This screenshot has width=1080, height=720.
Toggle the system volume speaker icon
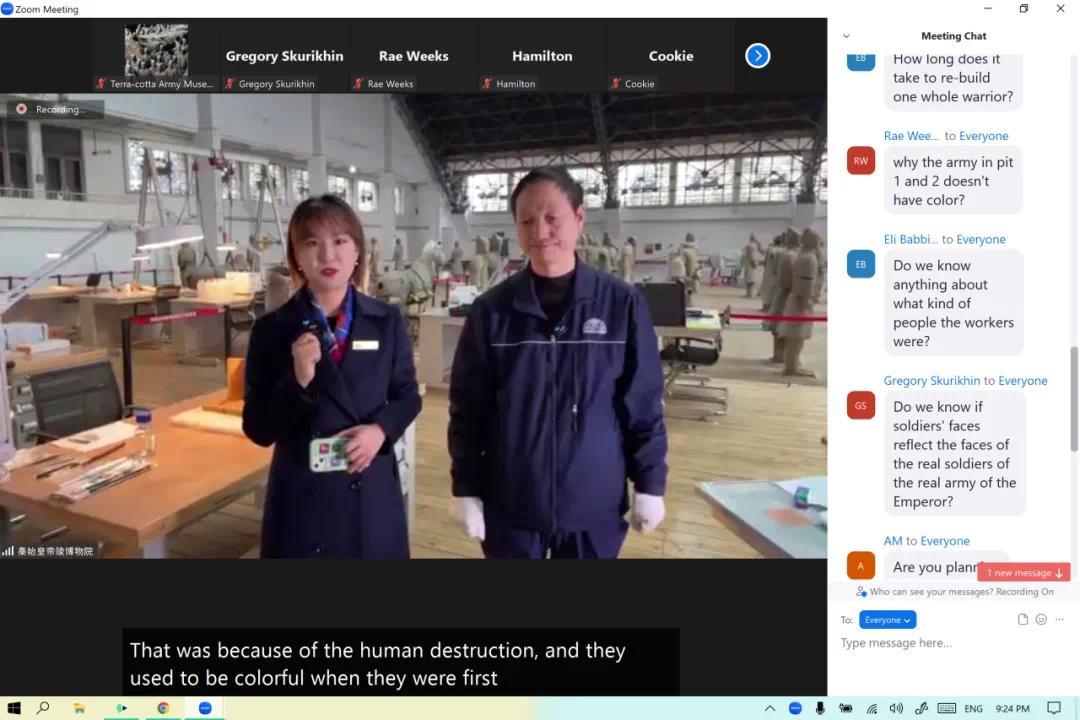click(x=896, y=708)
